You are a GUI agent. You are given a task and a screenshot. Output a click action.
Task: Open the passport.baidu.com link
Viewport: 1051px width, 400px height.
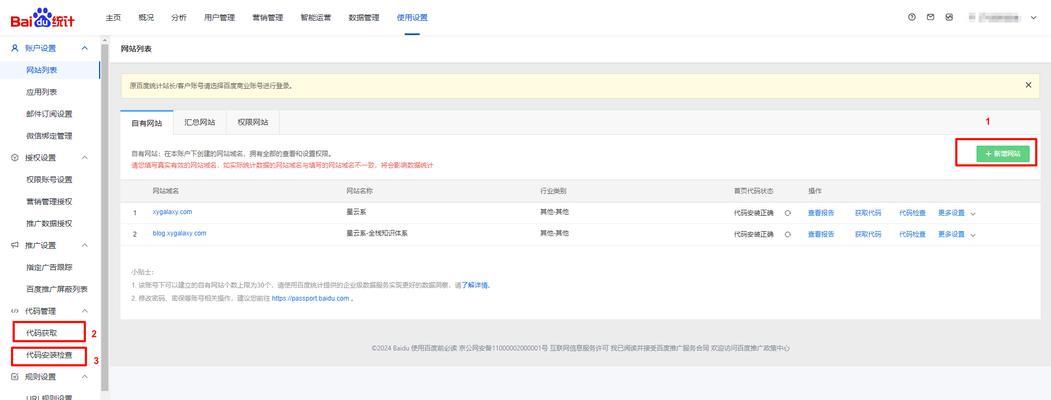pos(311,298)
